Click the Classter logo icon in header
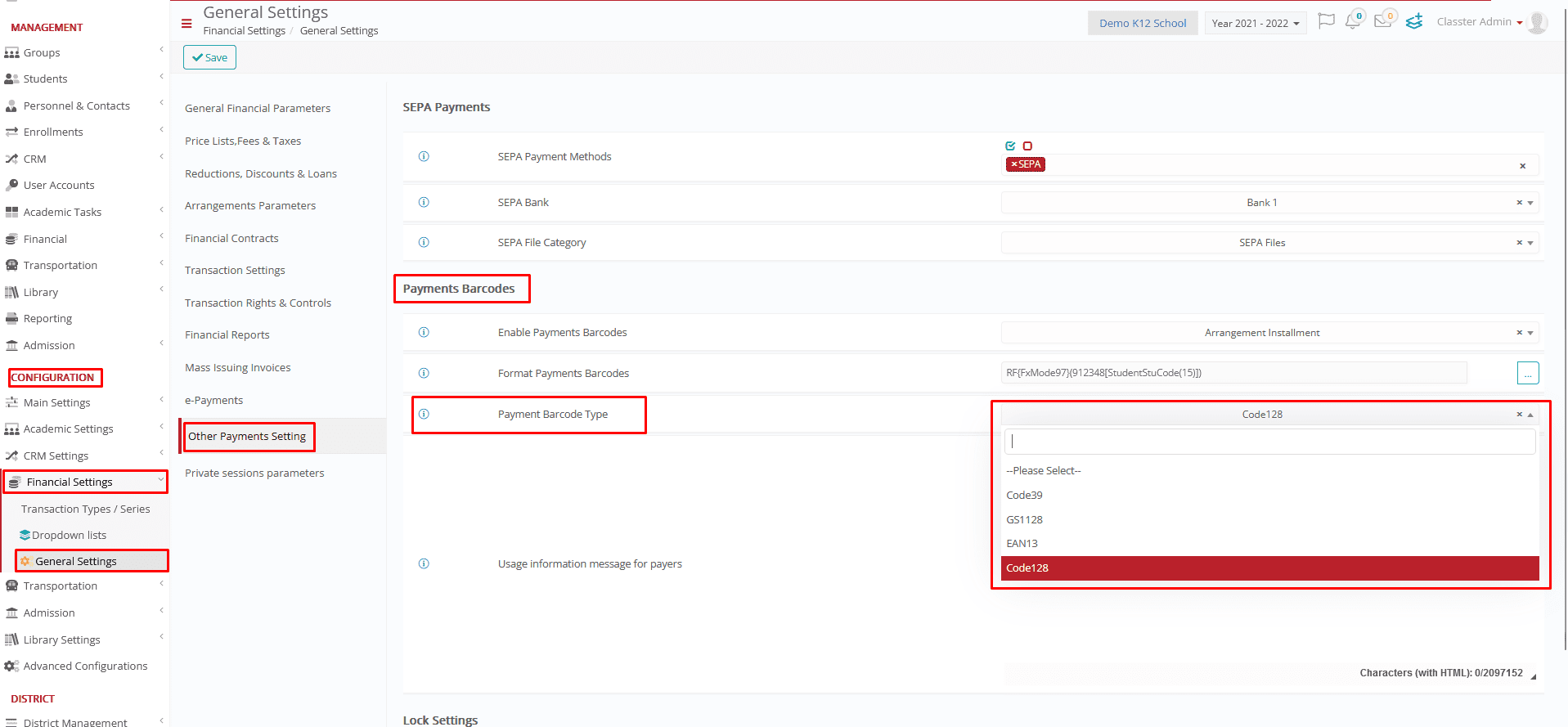1568x727 pixels. (1414, 21)
